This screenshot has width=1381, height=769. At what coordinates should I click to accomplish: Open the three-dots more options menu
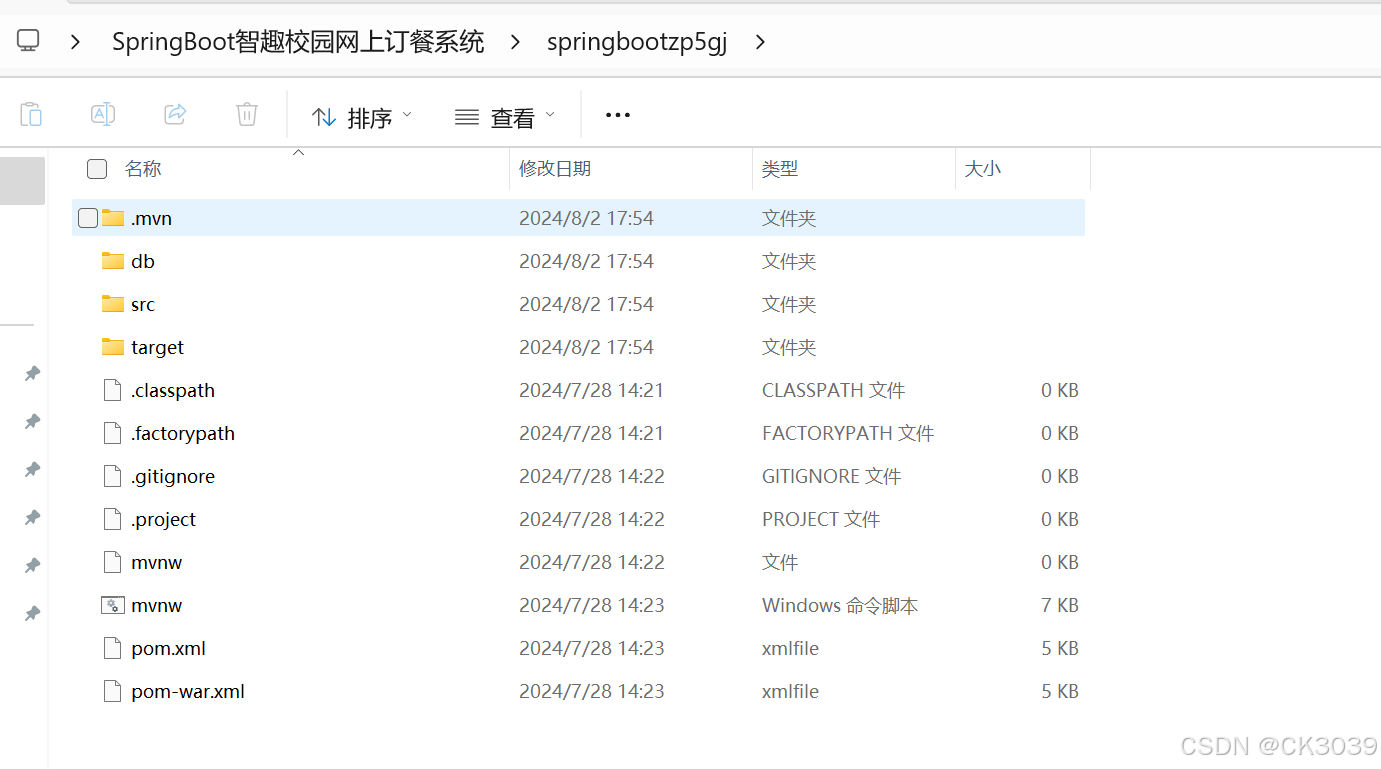[x=618, y=116]
